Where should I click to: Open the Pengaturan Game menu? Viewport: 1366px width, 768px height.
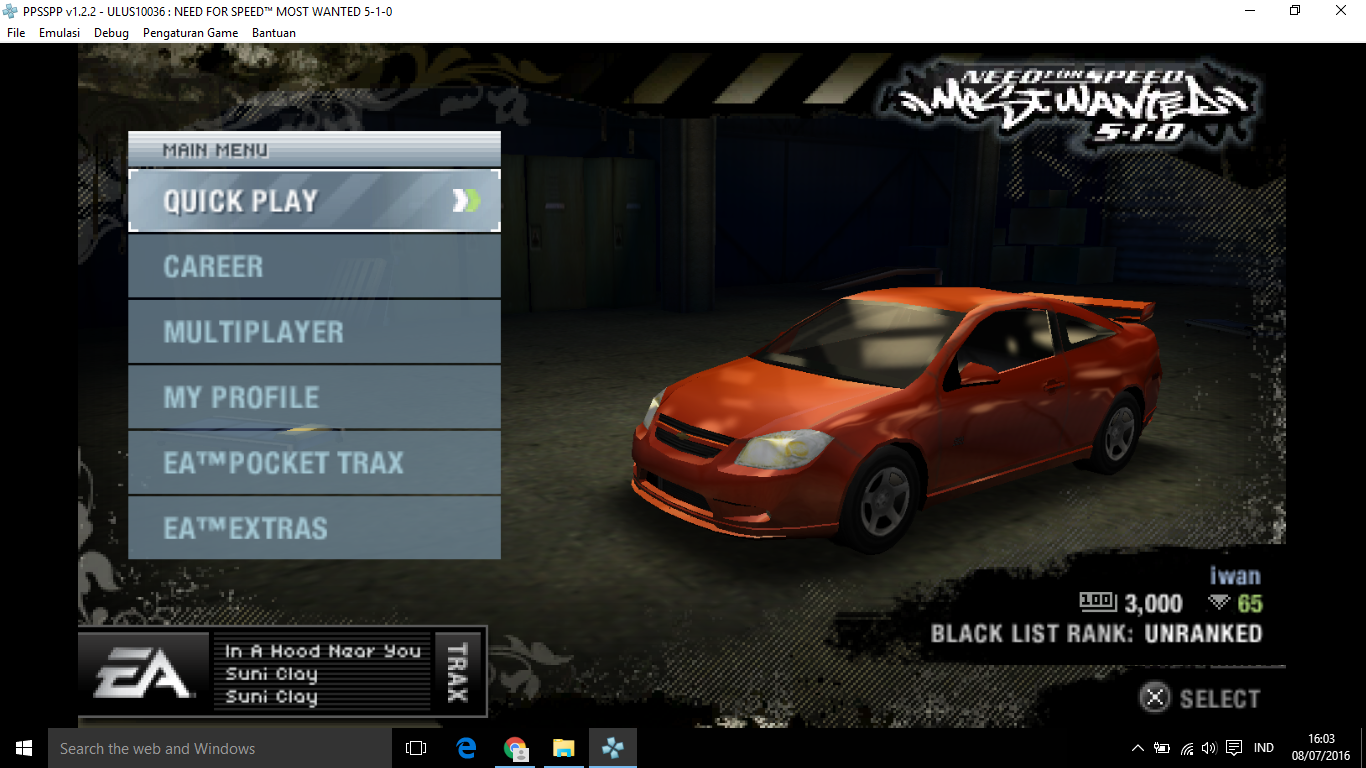pos(190,33)
